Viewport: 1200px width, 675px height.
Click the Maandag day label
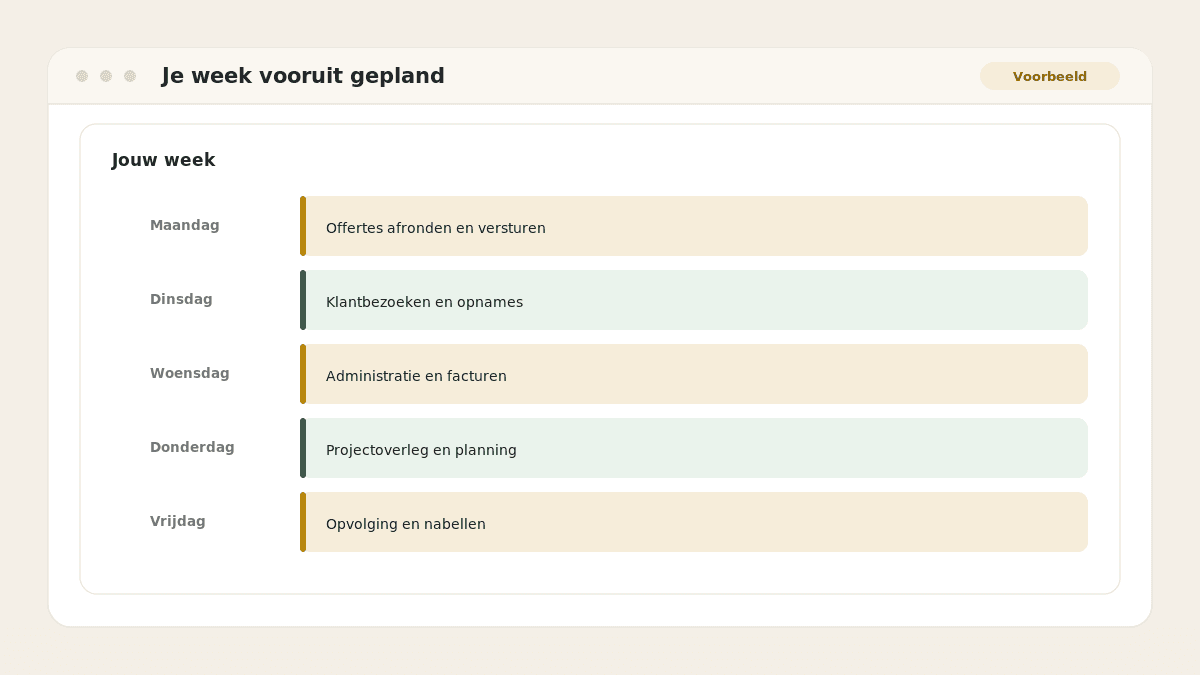[185, 225]
